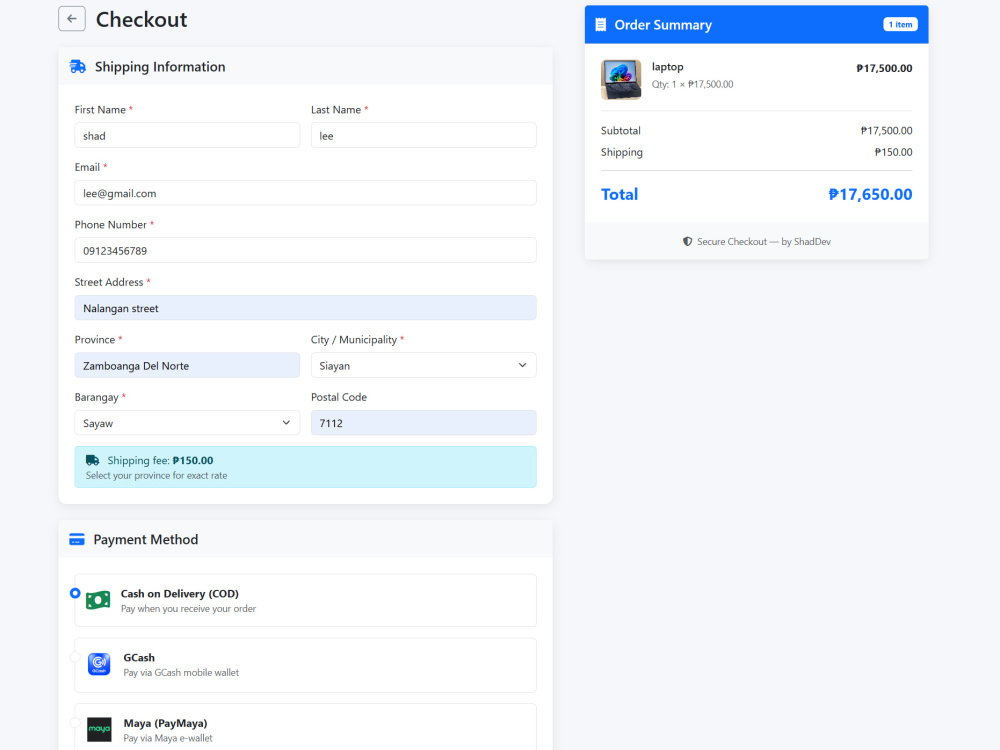The height and width of the screenshot is (750, 1000).
Task: Click "Pay when you receive your order"
Action: click(188, 609)
